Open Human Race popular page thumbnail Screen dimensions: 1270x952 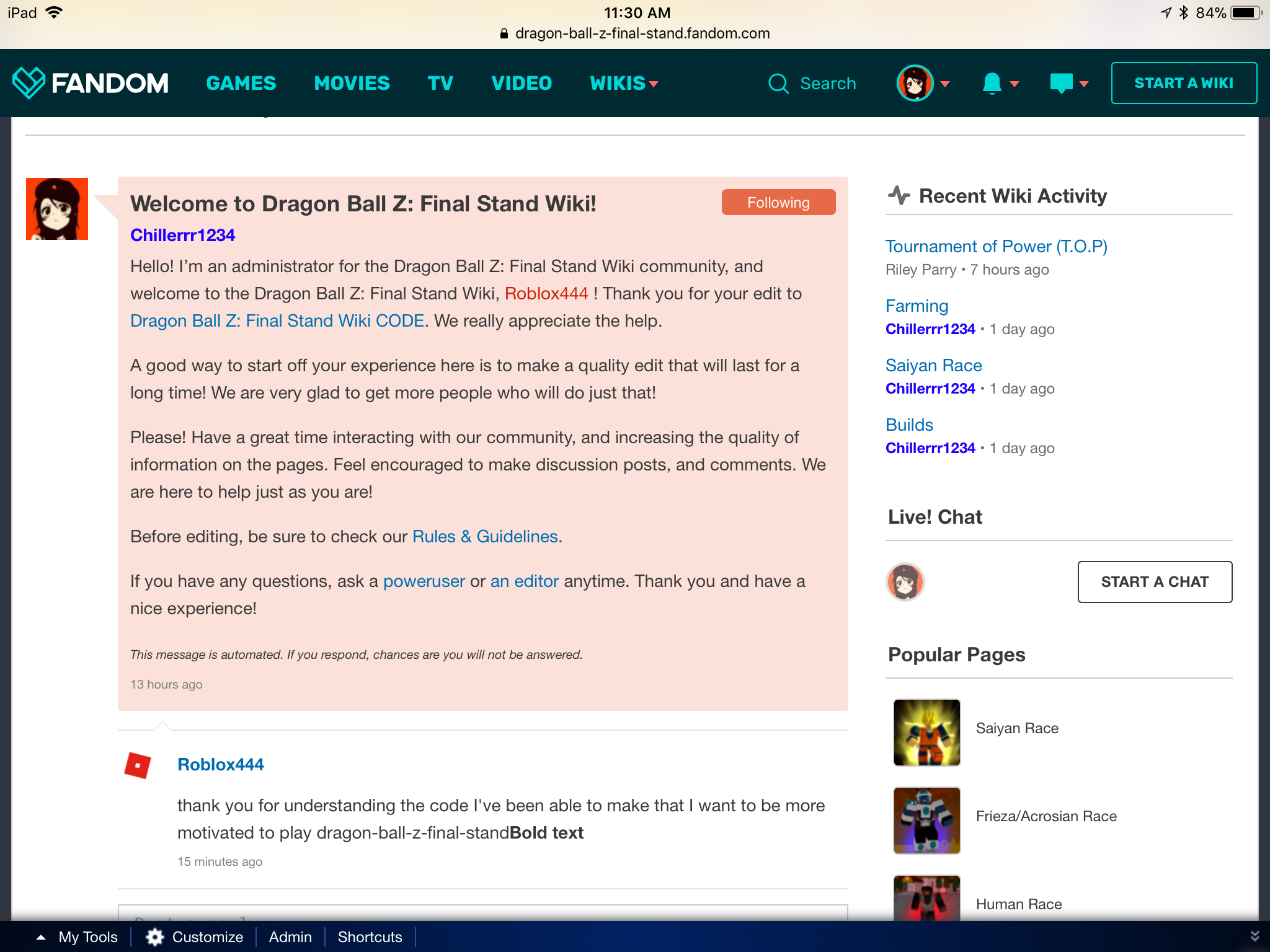click(926, 898)
